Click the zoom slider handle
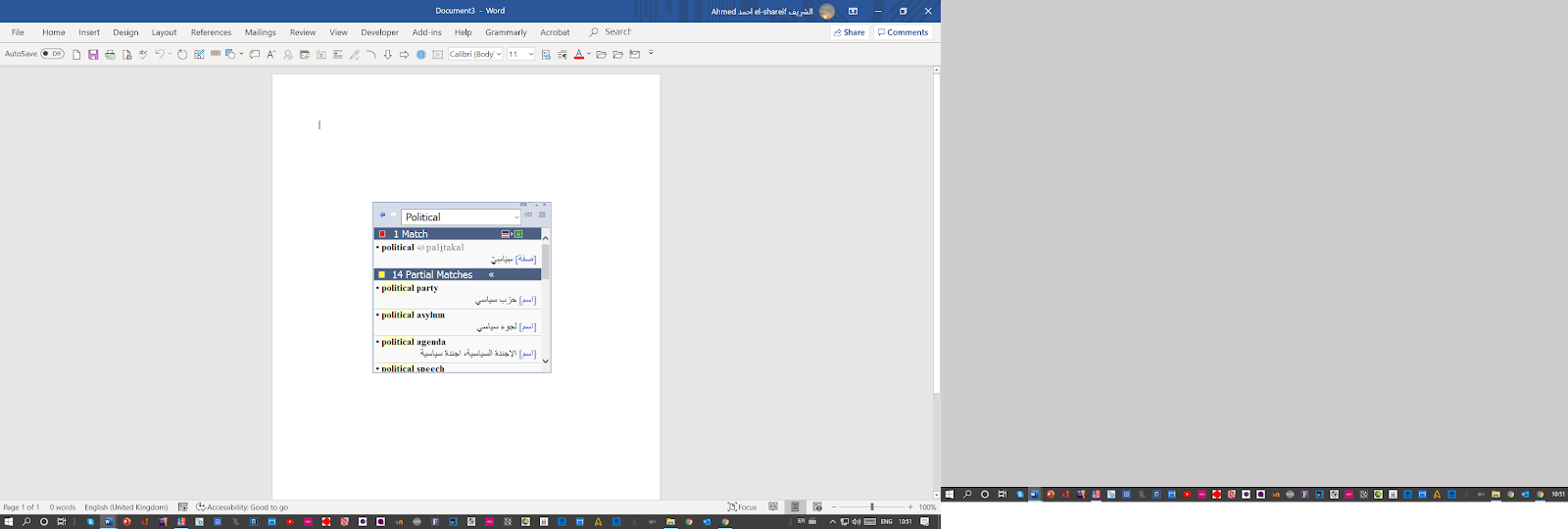Image resolution: width=1568 pixels, height=529 pixels. (x=871, y=506)
